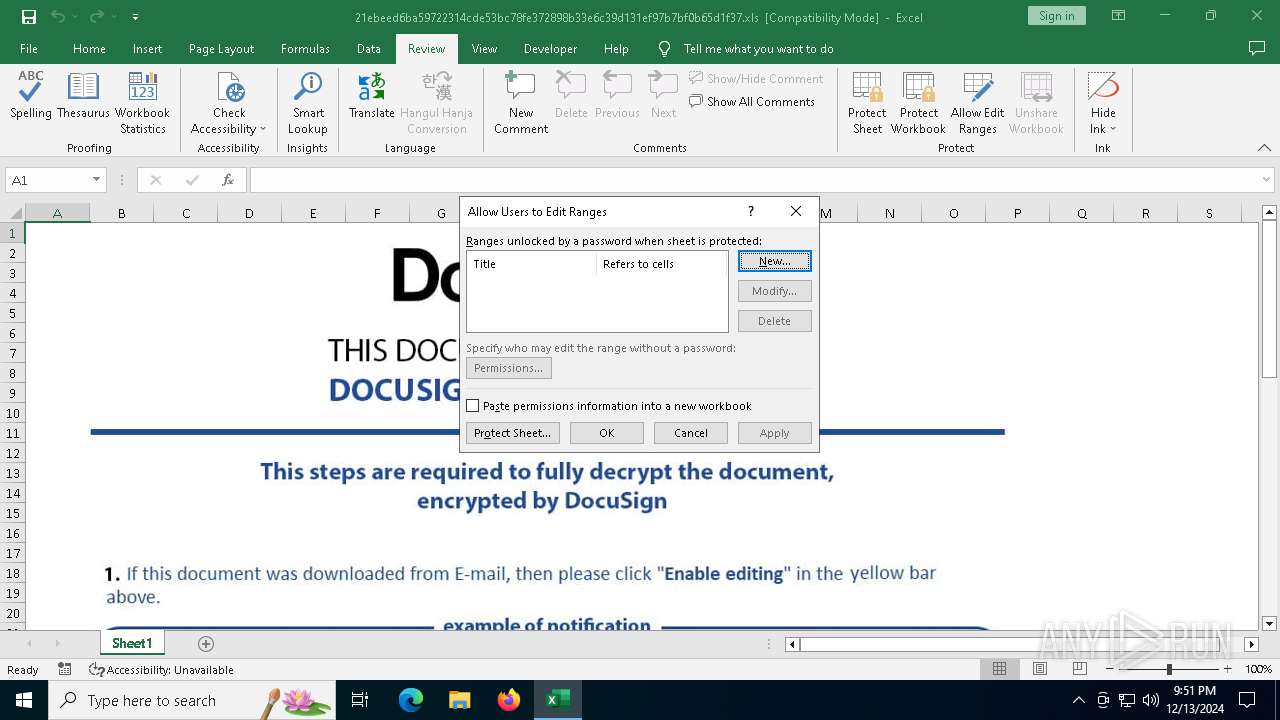1280x720 pixels.
Task: Click the 100% zoom level text
Action: point(1258,669)
